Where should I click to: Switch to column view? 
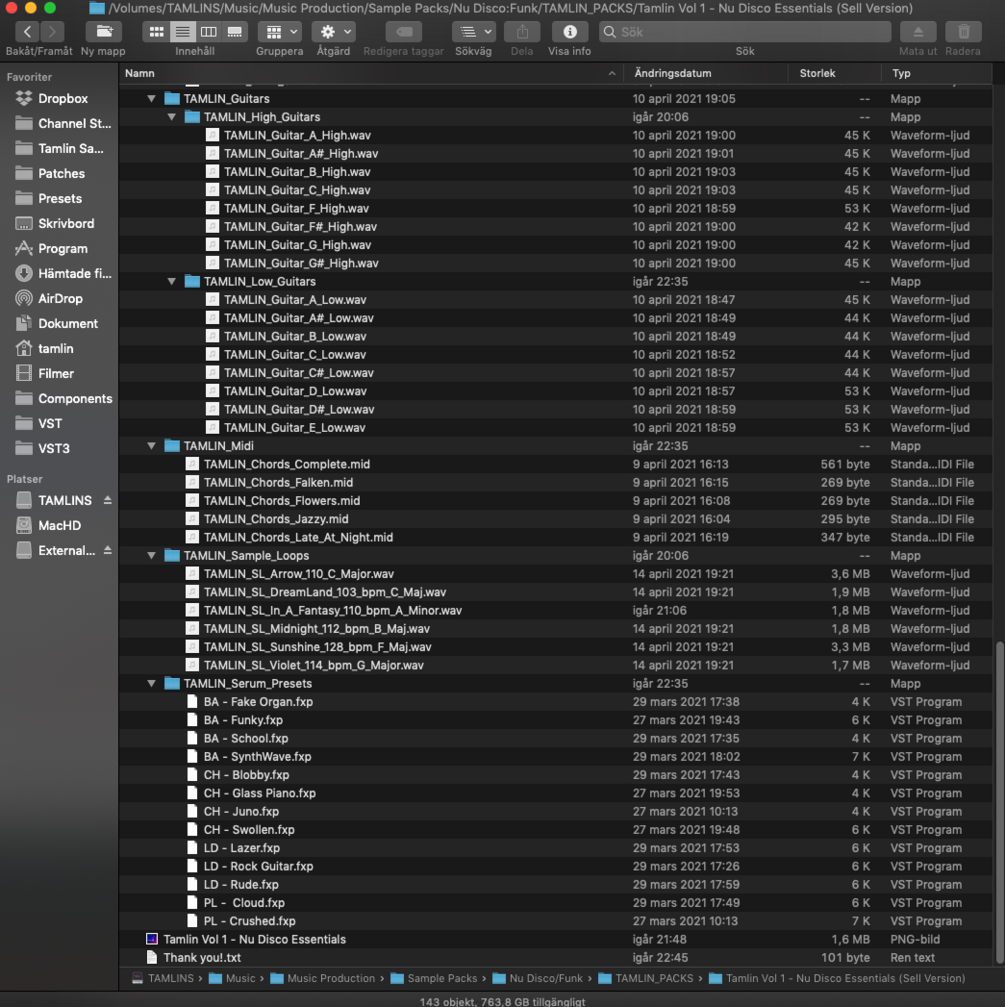coord(209,31)
